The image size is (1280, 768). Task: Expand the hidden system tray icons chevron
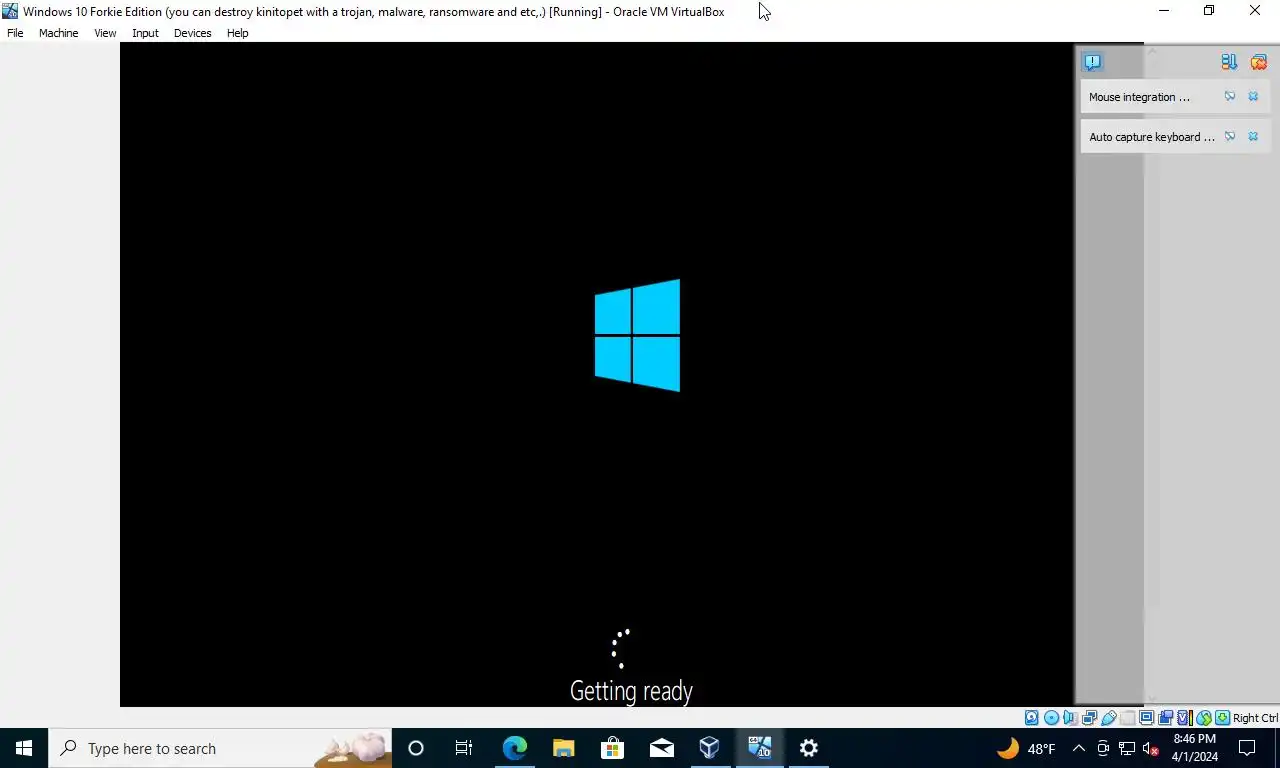pyautogui.click(x=1078, y=748)
